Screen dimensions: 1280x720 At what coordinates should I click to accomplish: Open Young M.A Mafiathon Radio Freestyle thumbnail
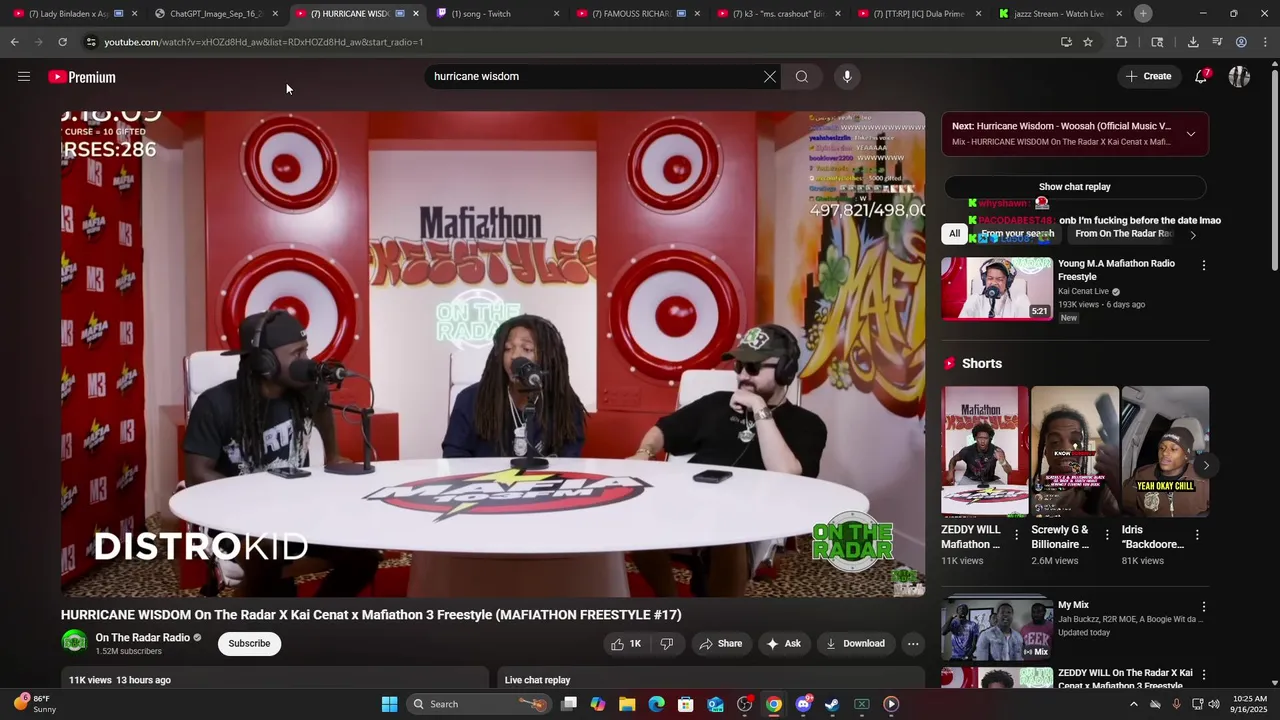[997, 288]
